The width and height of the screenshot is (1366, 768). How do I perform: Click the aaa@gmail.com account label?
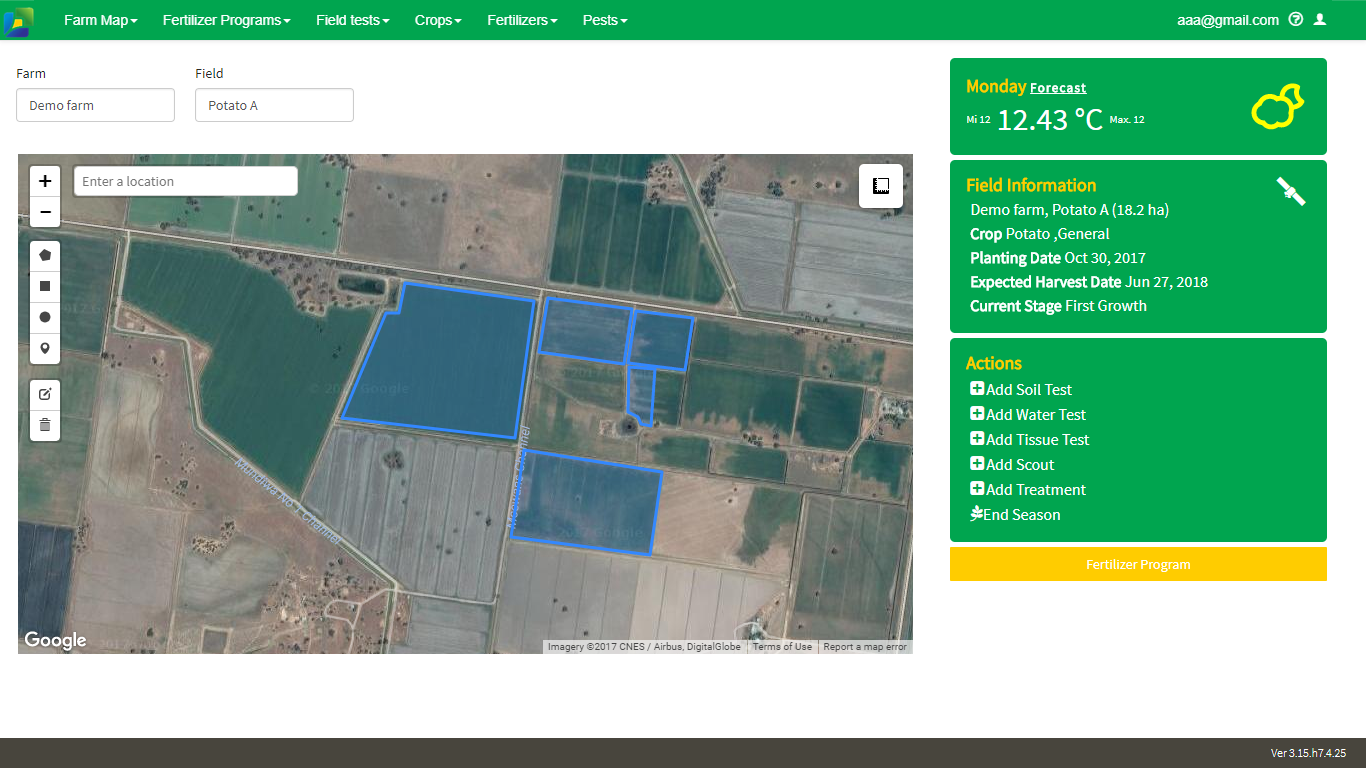[x=1228, y=20]
